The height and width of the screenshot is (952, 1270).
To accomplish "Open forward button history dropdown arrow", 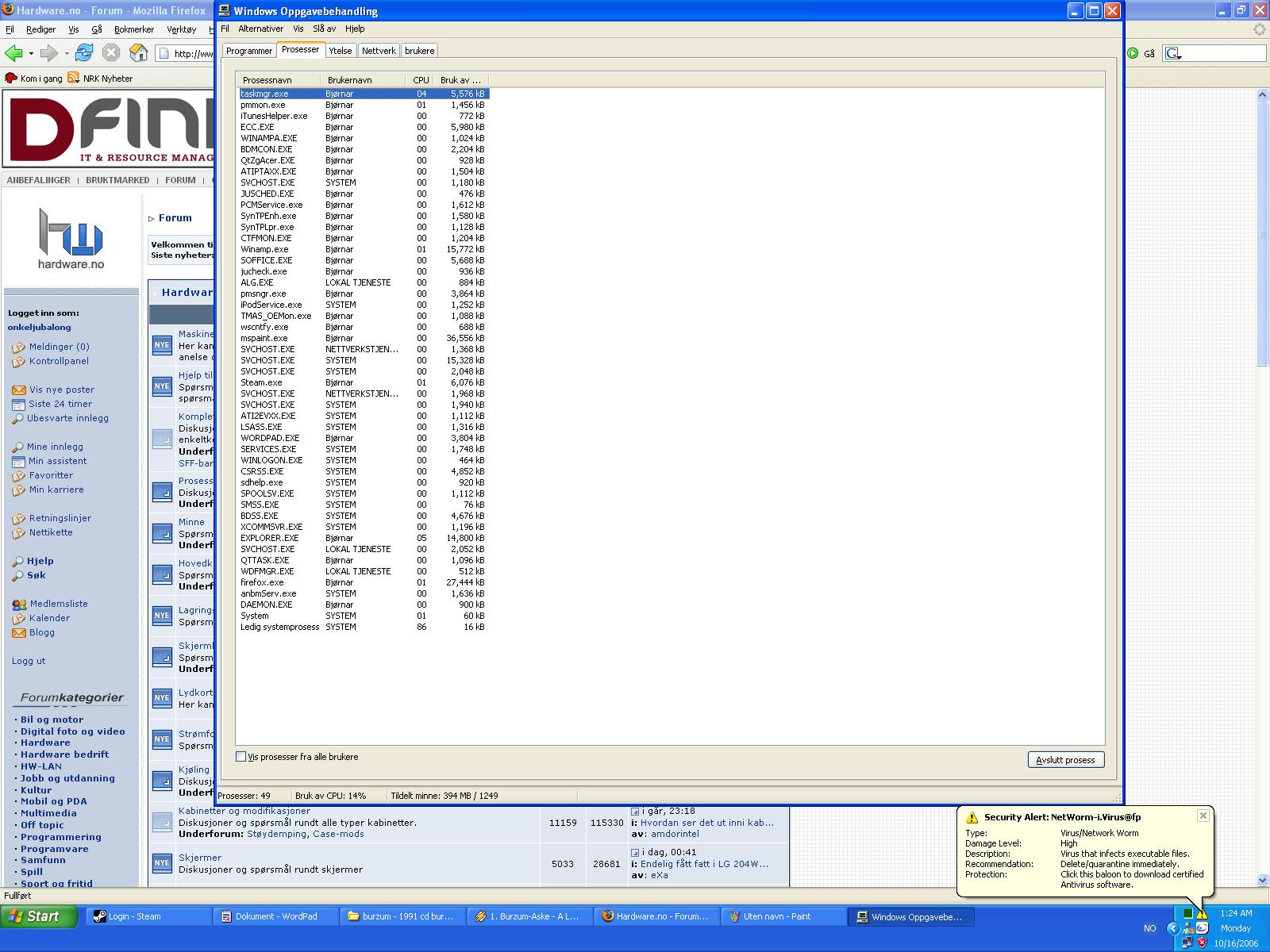I will point(67,54).
